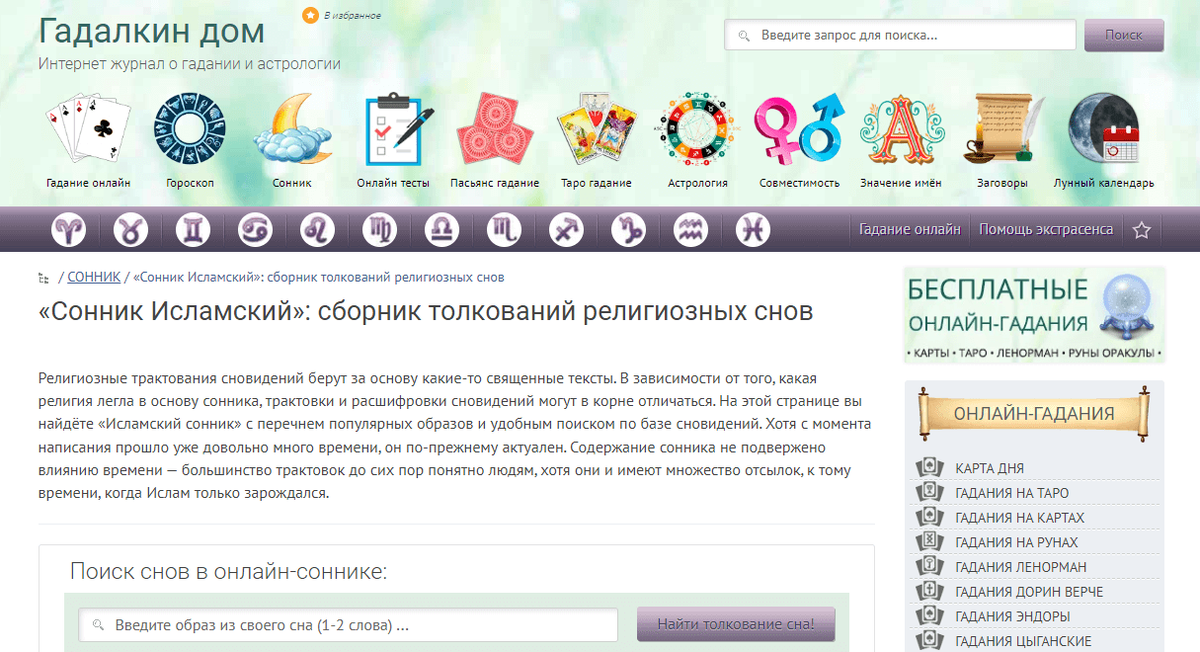
Task: Open the Гороскоп zodiac wheel icon
Action: point(190,130)
